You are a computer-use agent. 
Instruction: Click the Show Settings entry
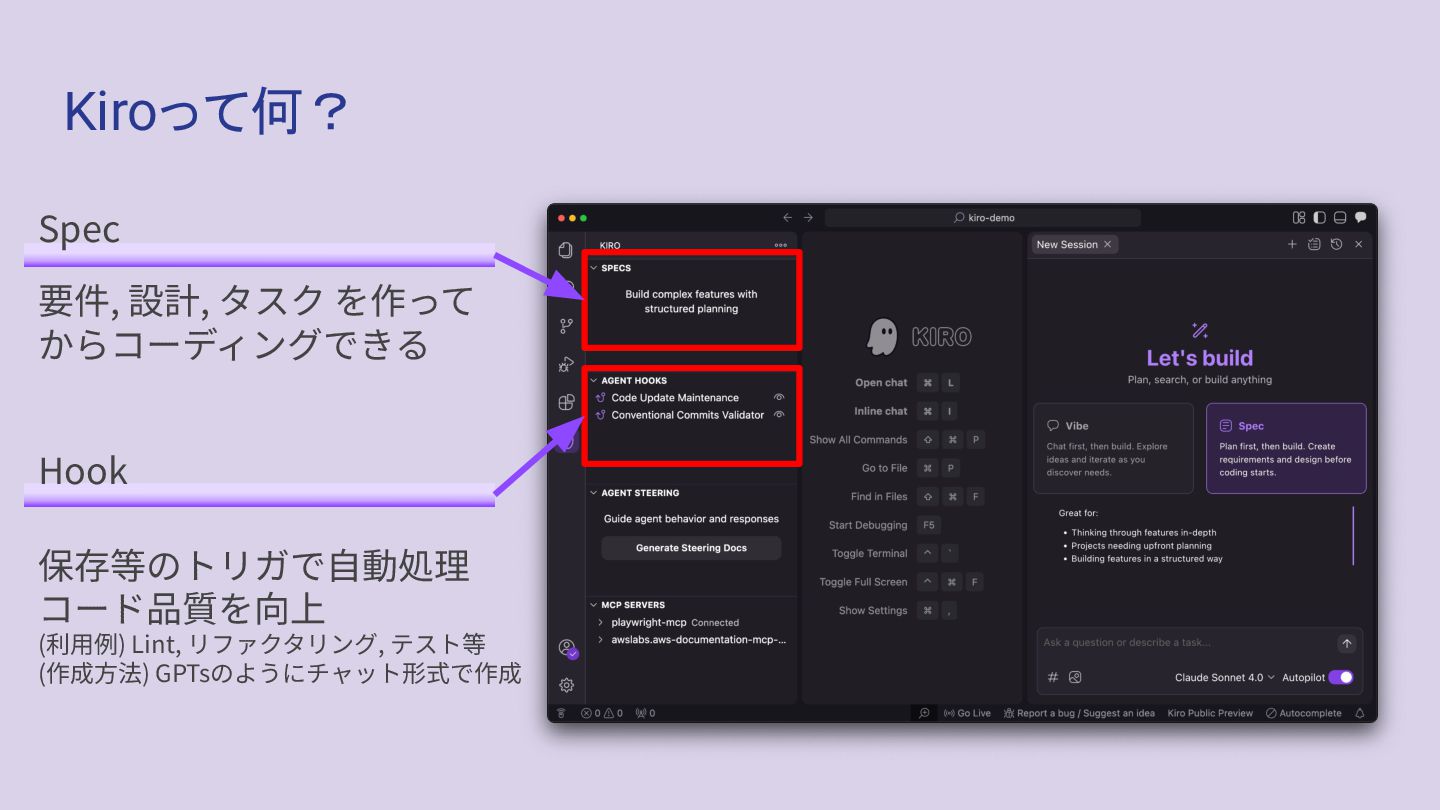point(898,610)
